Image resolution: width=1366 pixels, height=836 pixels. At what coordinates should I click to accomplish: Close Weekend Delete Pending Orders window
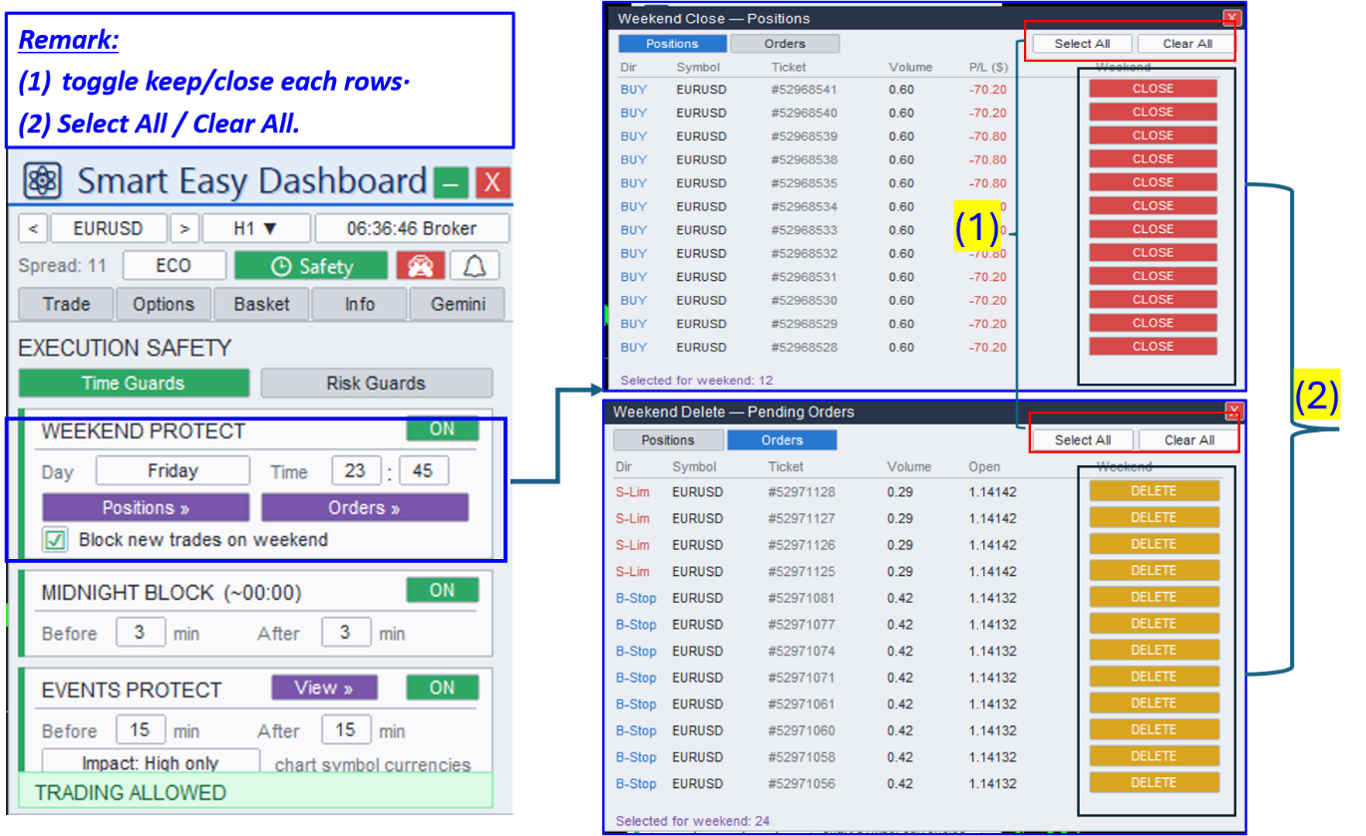1234,411
